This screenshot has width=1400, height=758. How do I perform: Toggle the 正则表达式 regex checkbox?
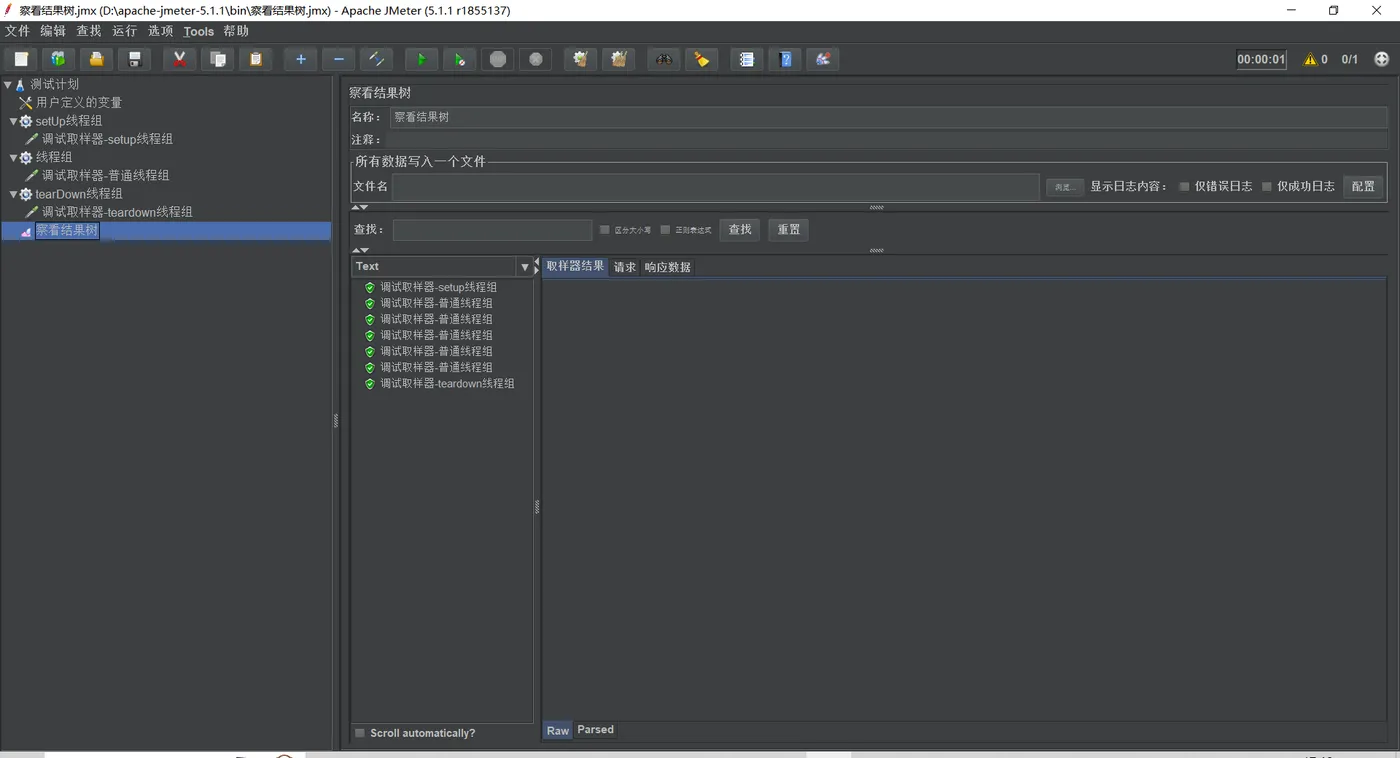[665, 230]
